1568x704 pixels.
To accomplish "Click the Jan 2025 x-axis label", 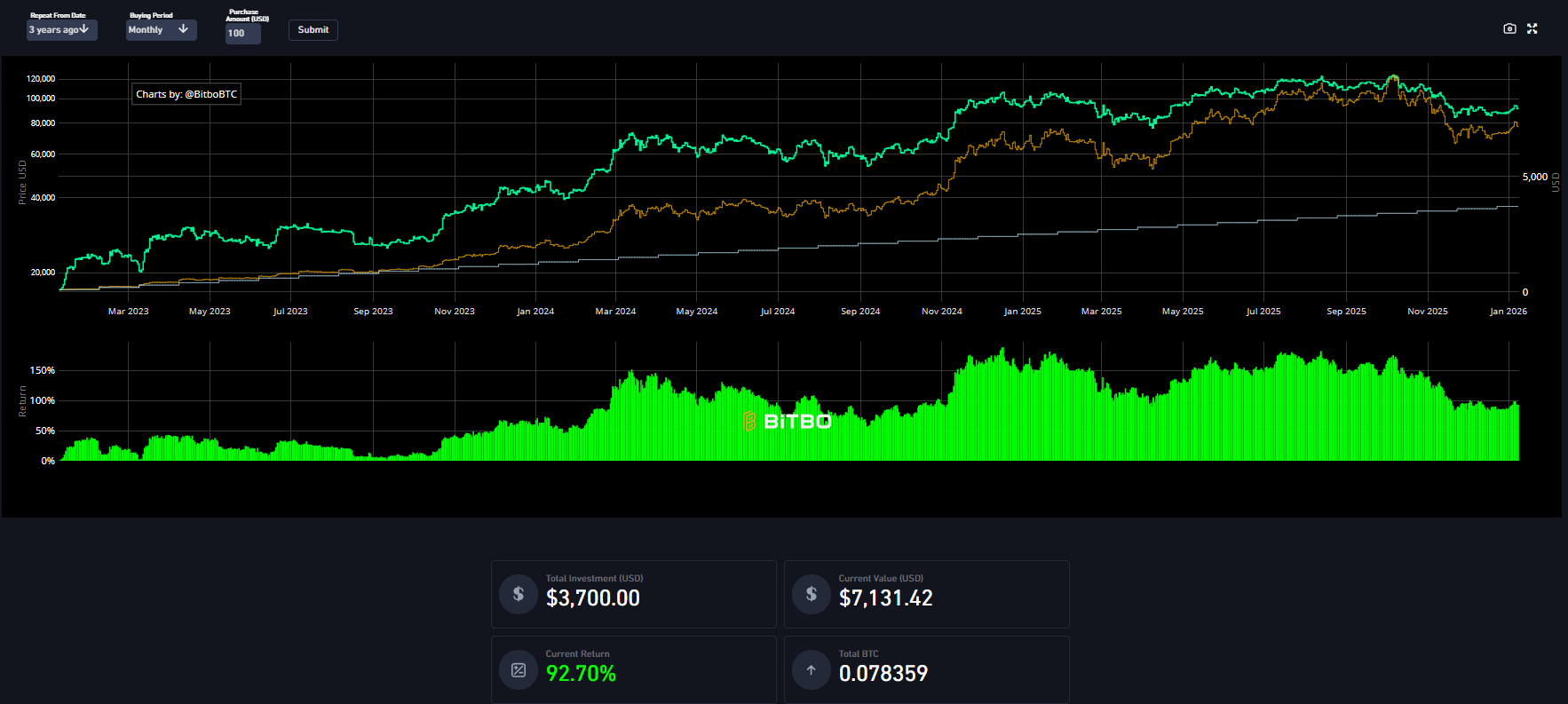I will pos(1022,312).
